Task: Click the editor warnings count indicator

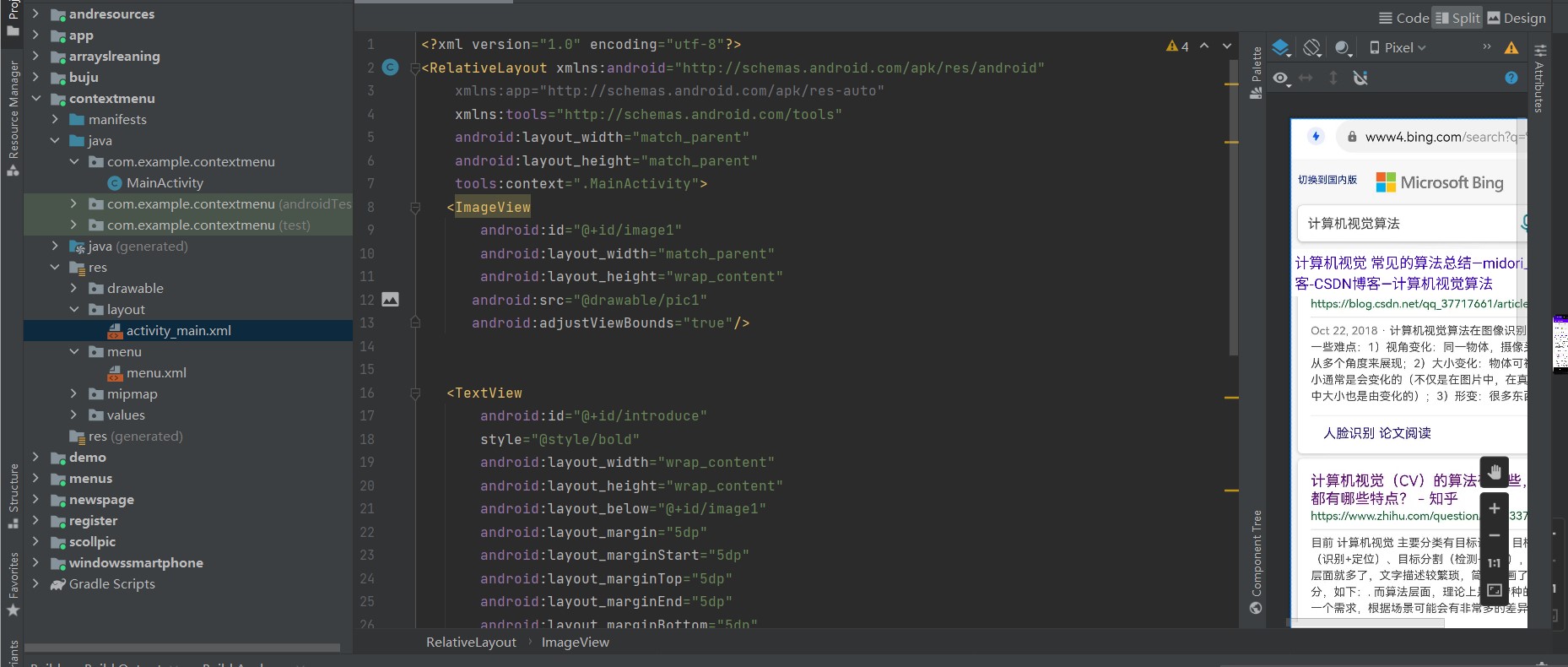Action: [x=1177, y=46]
